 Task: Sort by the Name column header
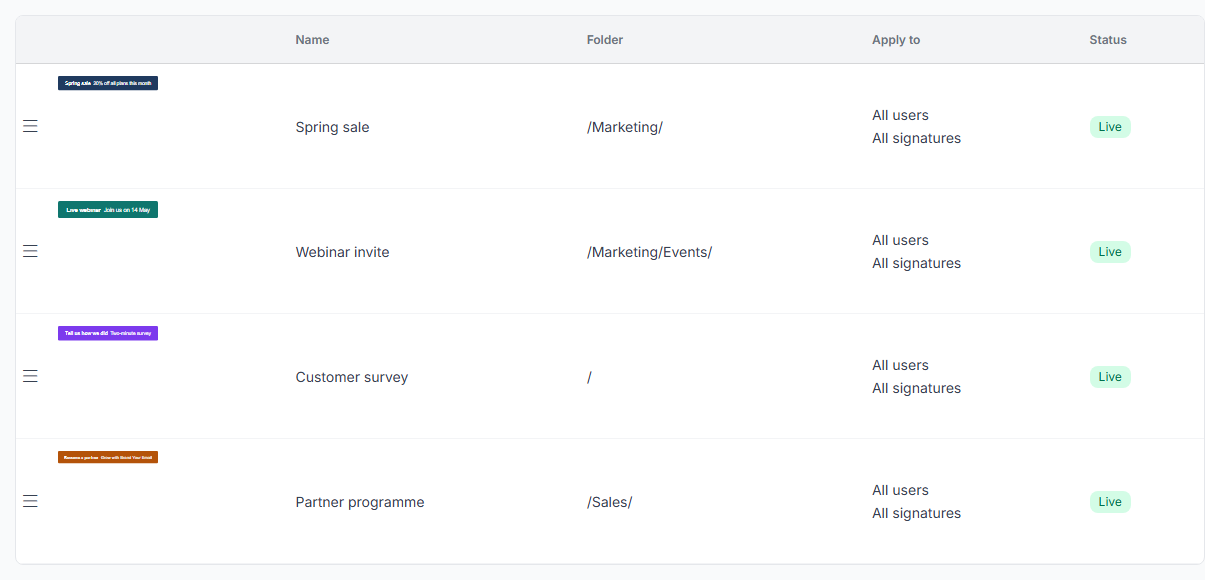(x=312, y=40)
